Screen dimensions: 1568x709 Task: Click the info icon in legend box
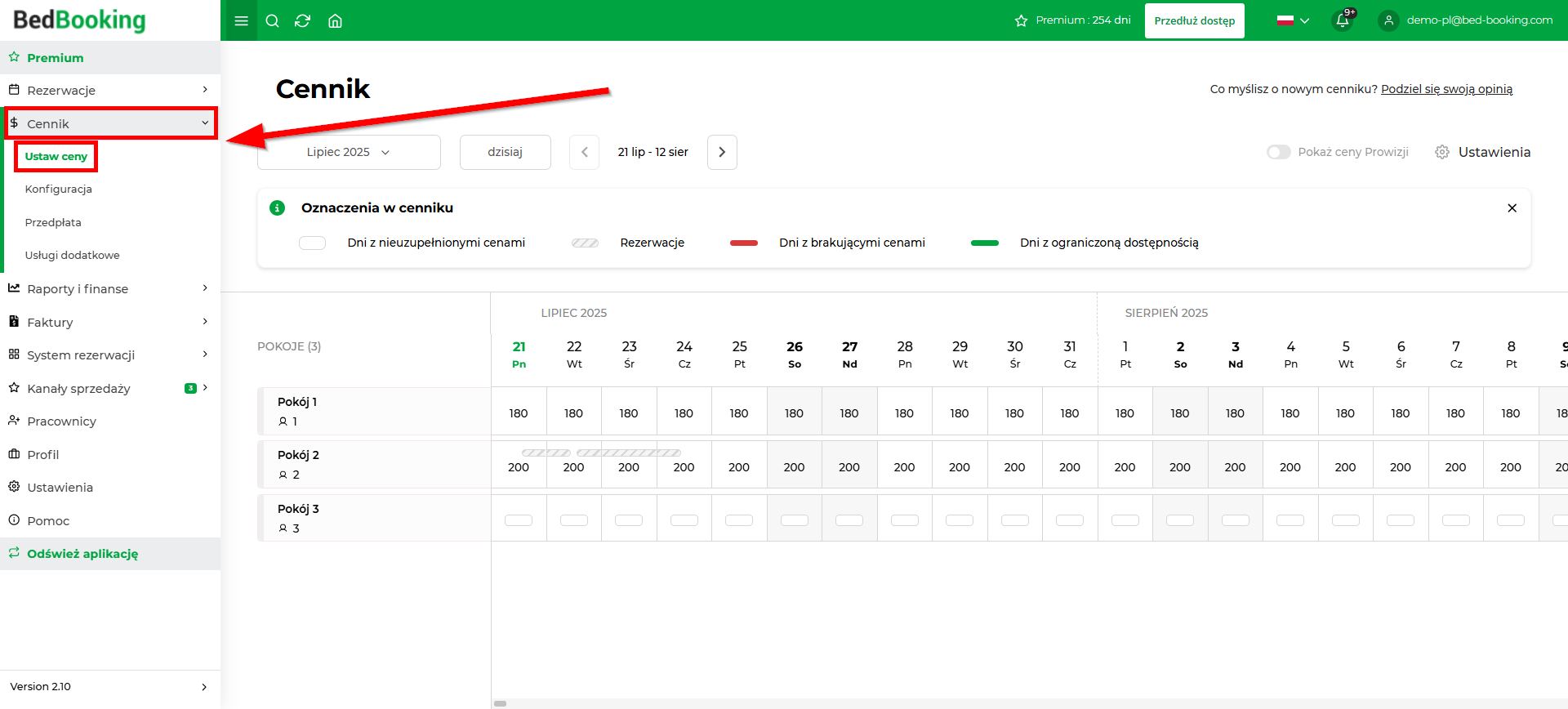[278, 207]
